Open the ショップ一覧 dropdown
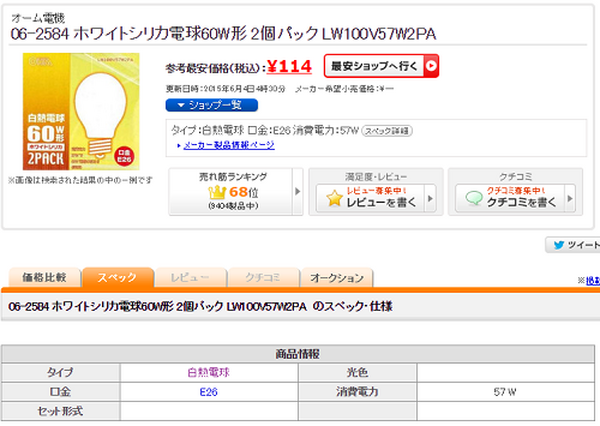This screenshot has height=426, width=600. click(x=212, y=105)
